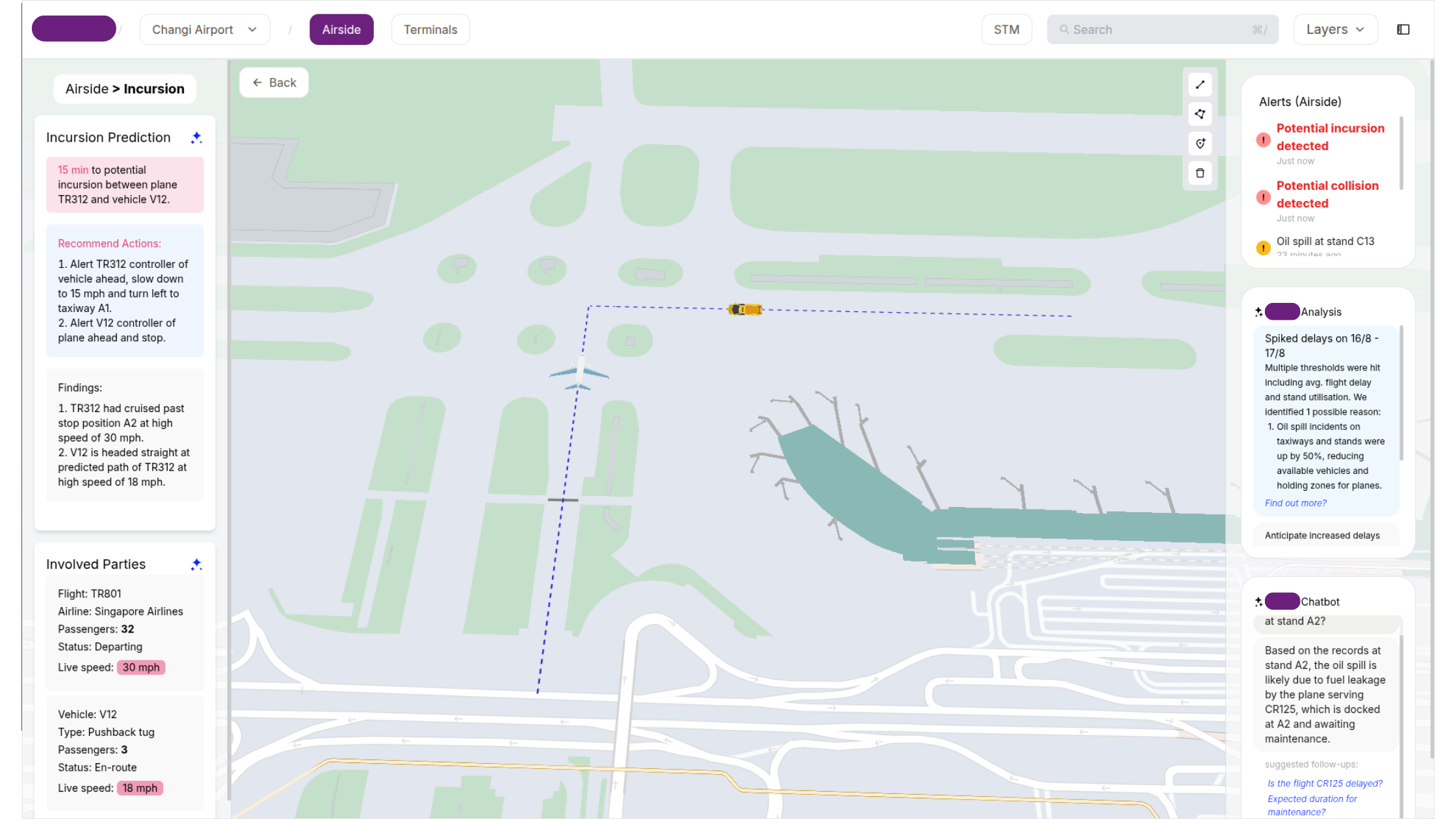1456x819 pixels.
Task: Click the 'Spiked delays on 16/8 - 17/8' heading
Action: coord(1321,346)
